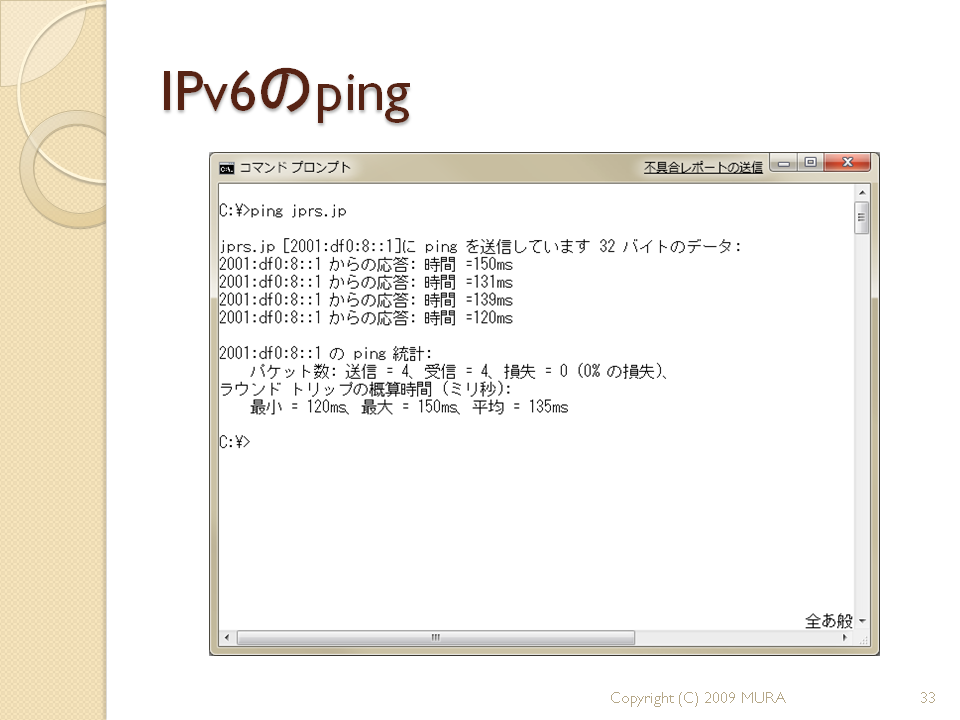This screenshot has width=960, height=720.
Task: Minimize the command prompt window
Action: click(x=784, y=163)
